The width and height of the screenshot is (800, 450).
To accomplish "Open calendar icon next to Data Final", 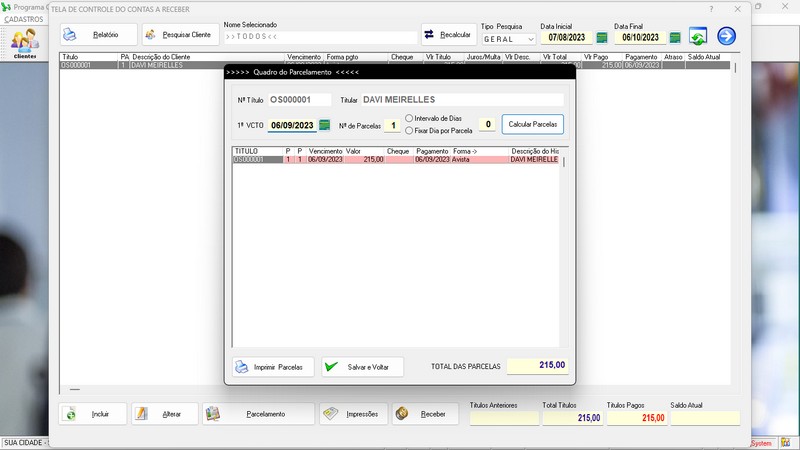I will [x=675, y=37].
